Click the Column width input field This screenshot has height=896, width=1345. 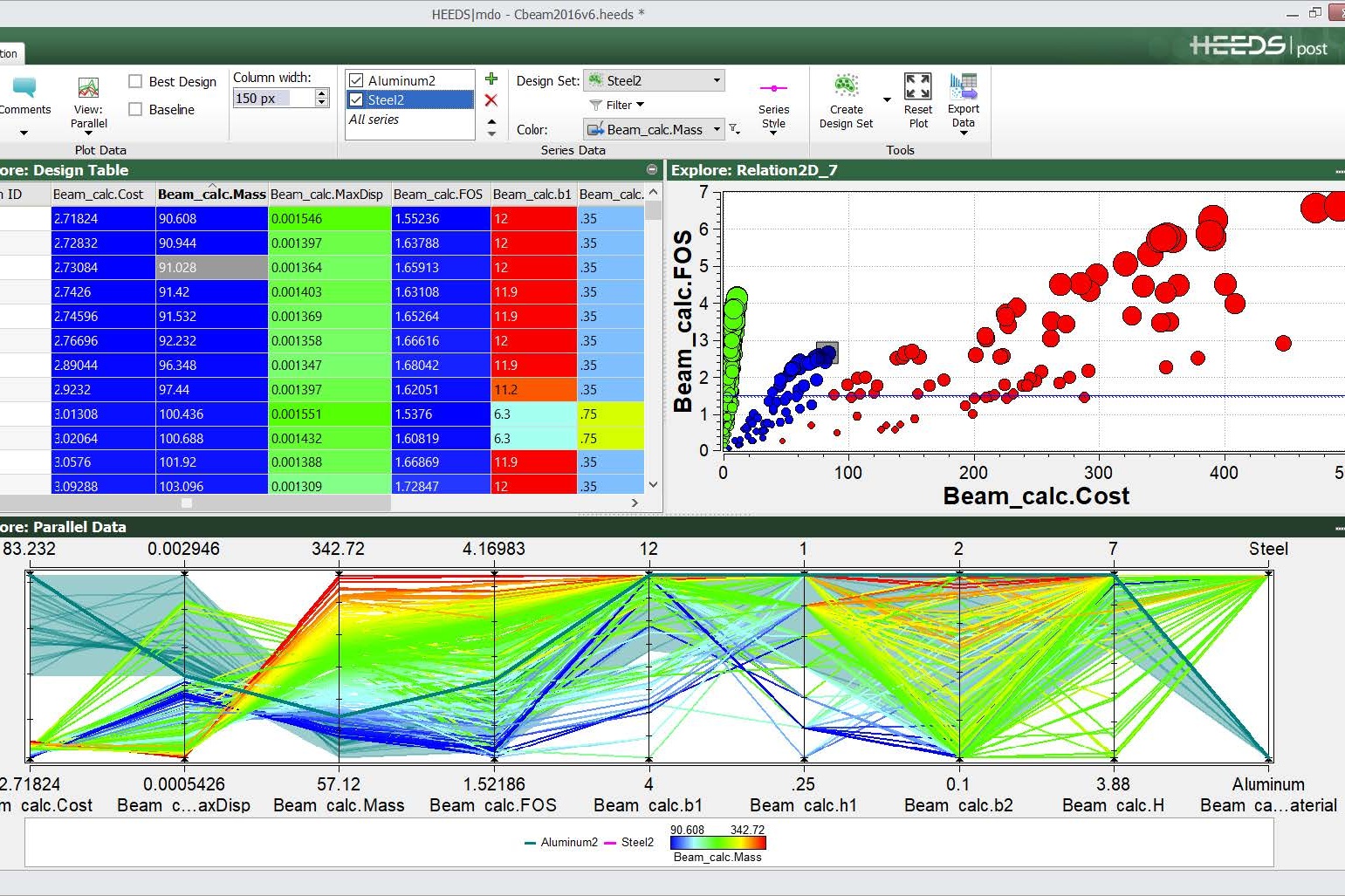pyautogui.click(x=274, y=98)
